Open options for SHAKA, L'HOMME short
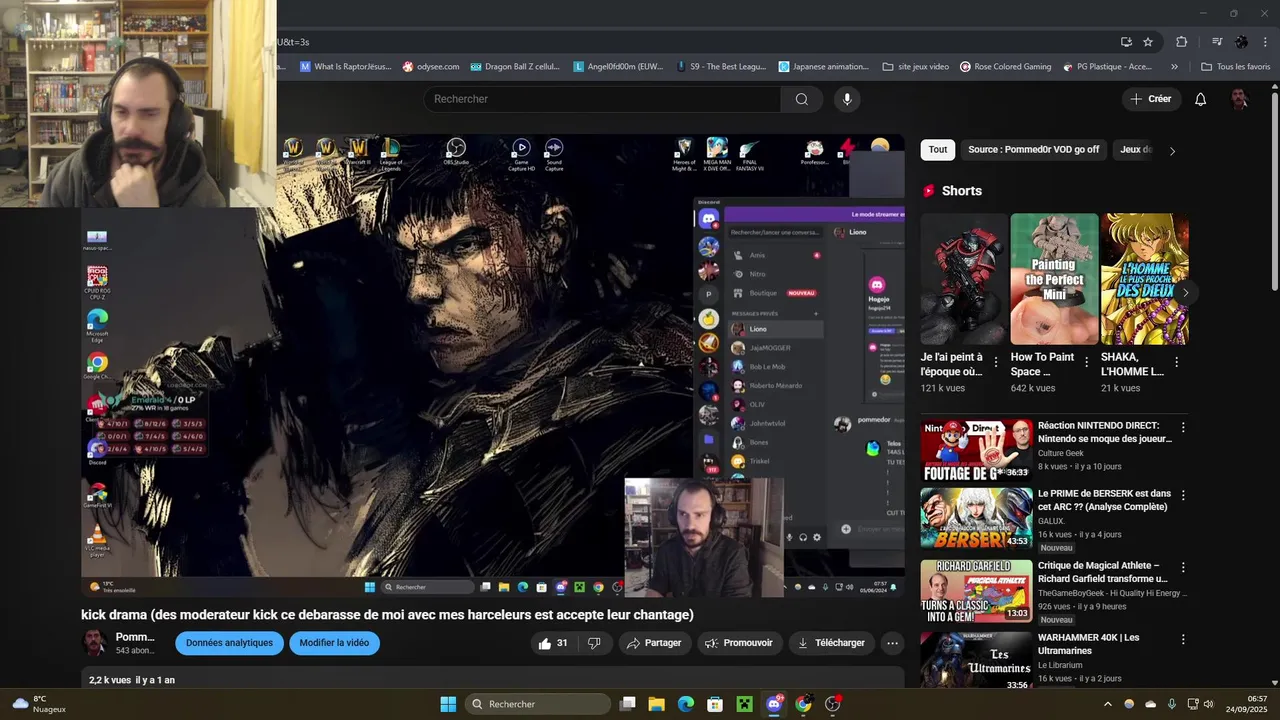Viewport: 1280px width, 720px height. click(x=1176, y=362)
